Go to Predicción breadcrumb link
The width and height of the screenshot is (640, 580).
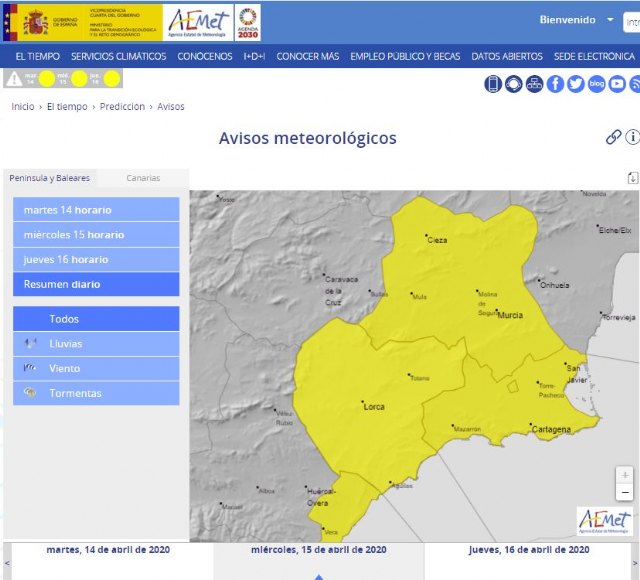(x=122, y=106)
